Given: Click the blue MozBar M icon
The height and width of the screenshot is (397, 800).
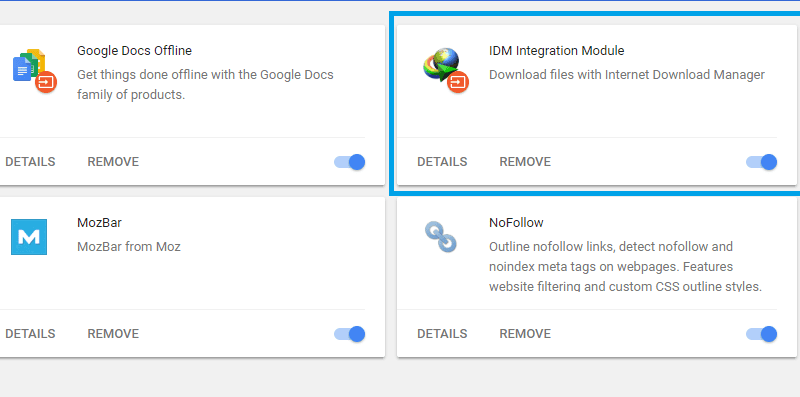Looking at the screenshot, I should 29,237.
